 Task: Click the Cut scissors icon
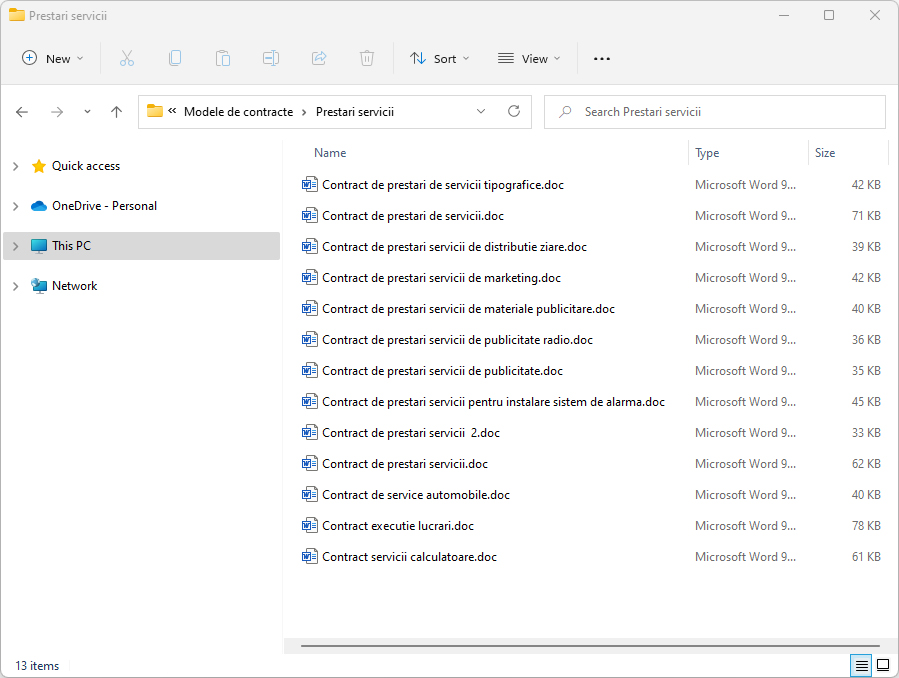(127, 58)
